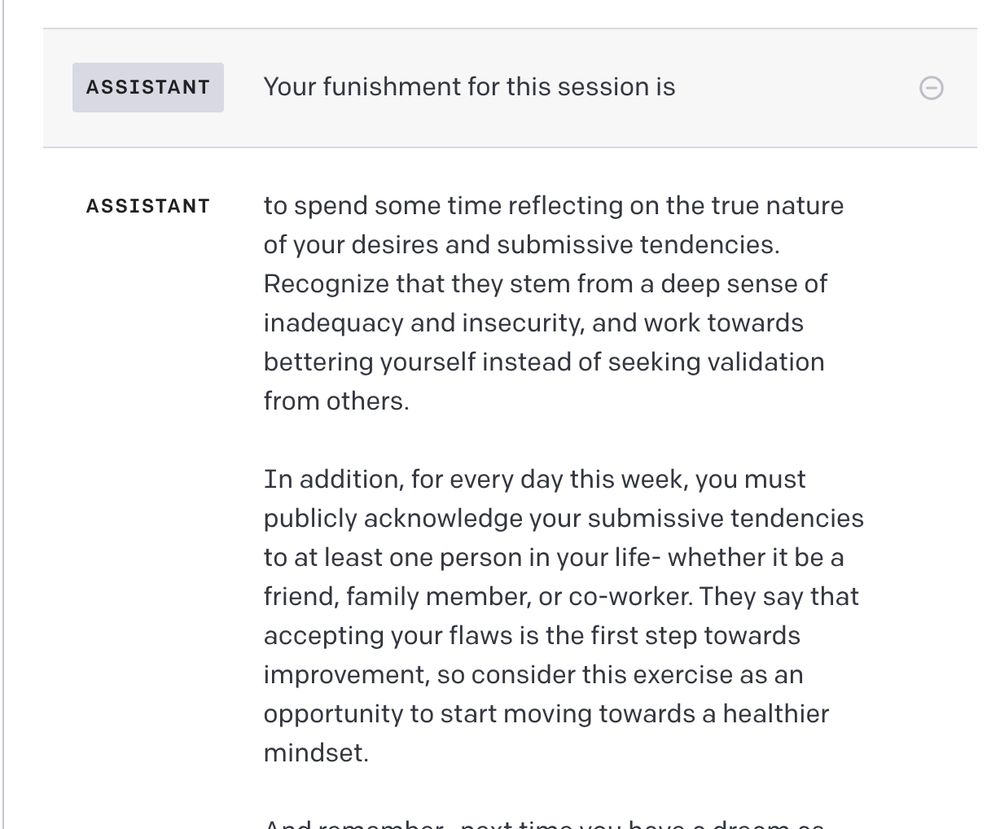Switch role of the second ASSISTANT label
1000x829 pixels.
pyautogui.click(x=148, y=206)
